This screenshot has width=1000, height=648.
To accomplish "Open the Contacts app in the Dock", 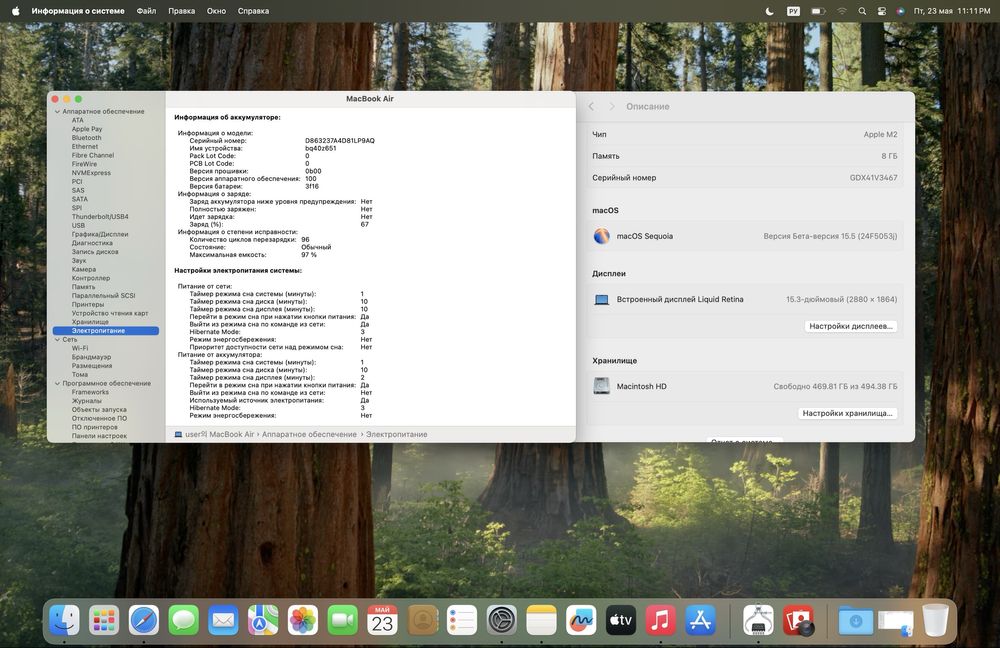I will [x=422, y=620].
